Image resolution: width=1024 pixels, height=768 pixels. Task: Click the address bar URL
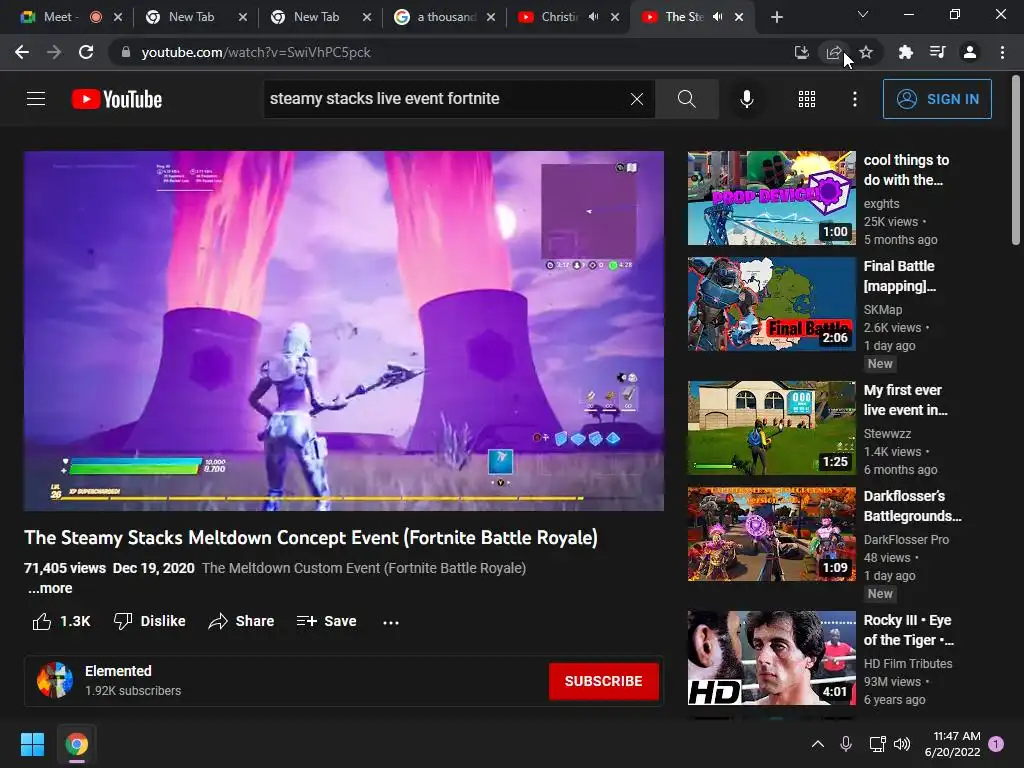tap(256, 52)
